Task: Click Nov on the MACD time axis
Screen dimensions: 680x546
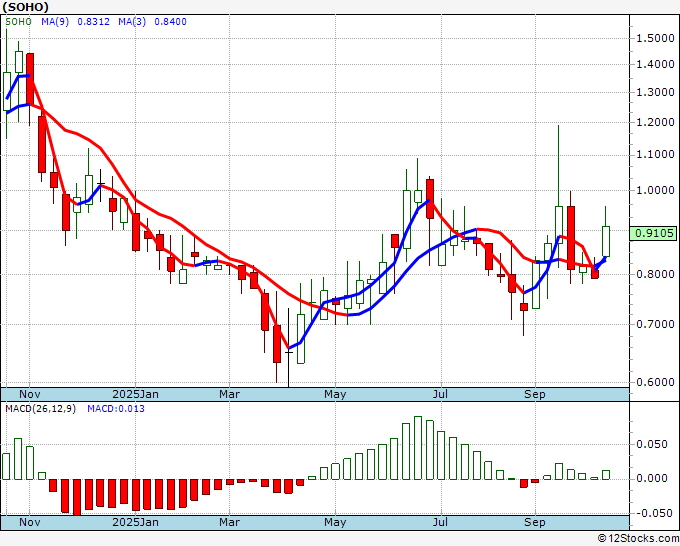Action: [29, 522]
